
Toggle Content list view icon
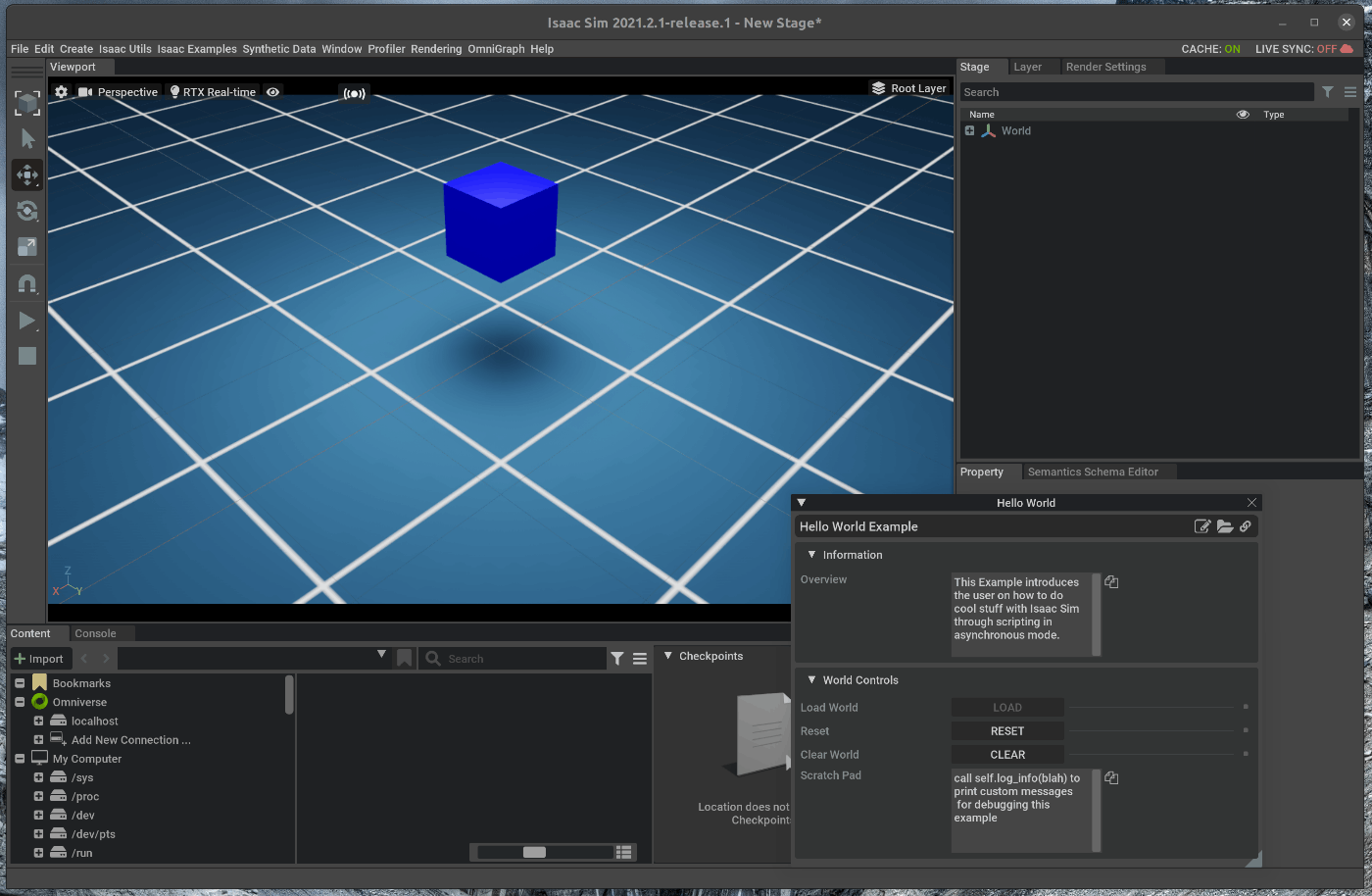coord(624,852)
